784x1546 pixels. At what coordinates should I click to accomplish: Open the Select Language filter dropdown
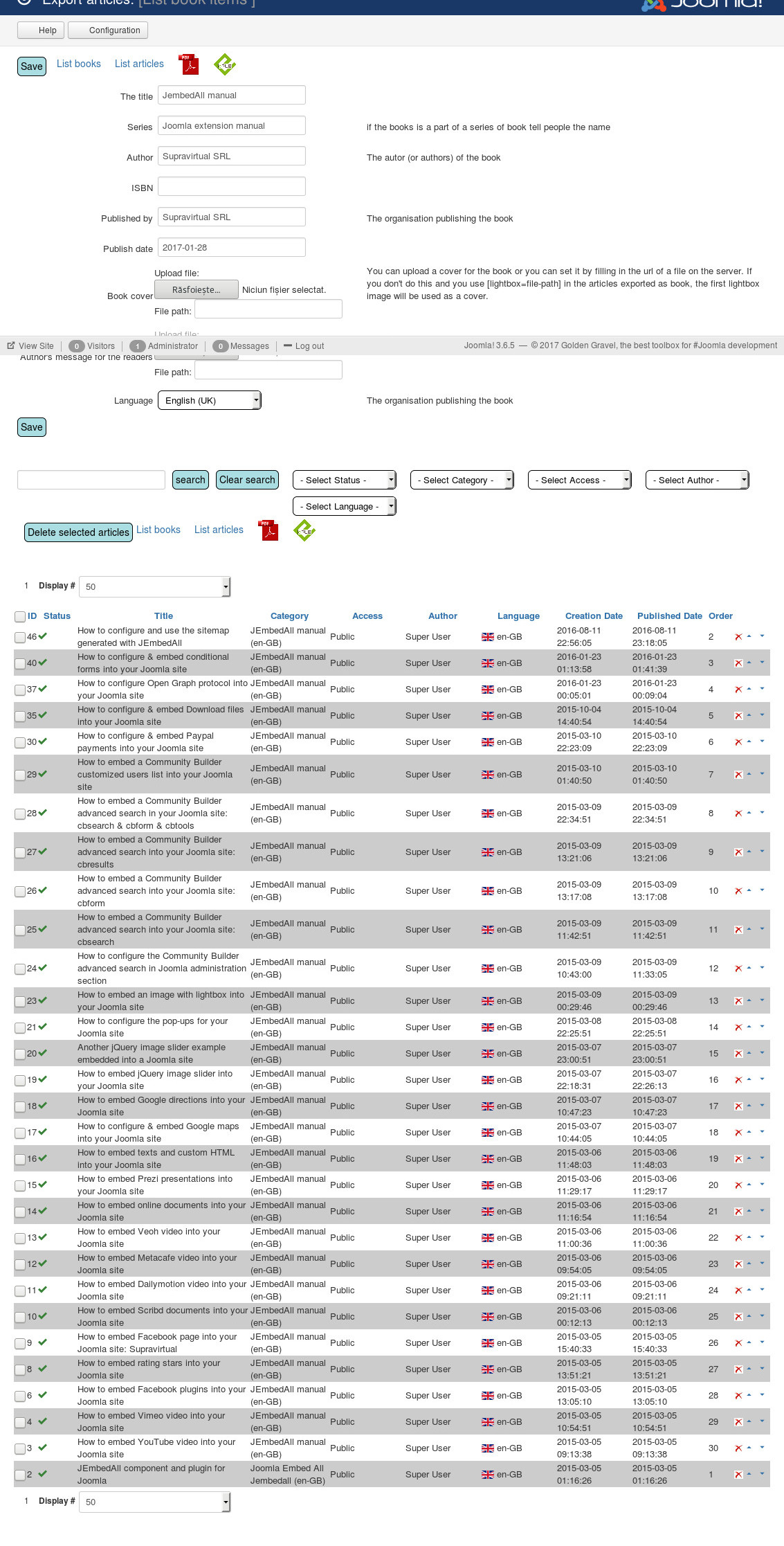pyautogui.click(x=345, y=506)
